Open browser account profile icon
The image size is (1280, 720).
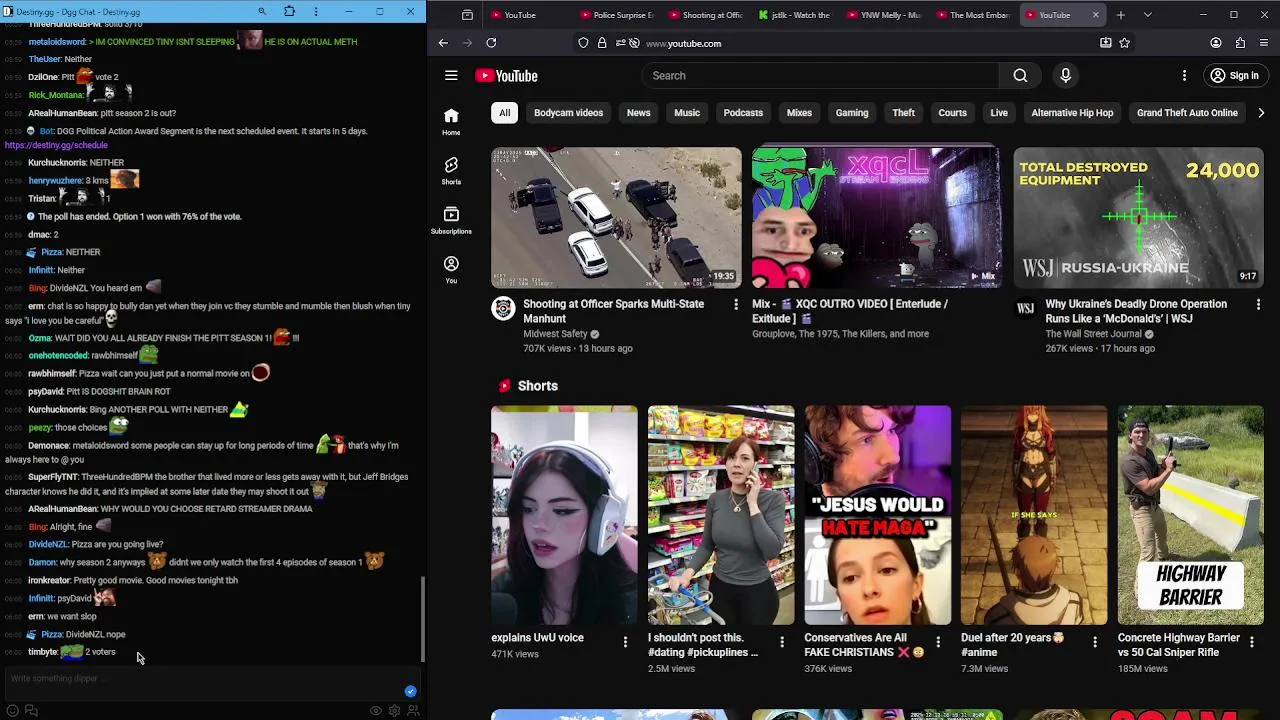1216,43
